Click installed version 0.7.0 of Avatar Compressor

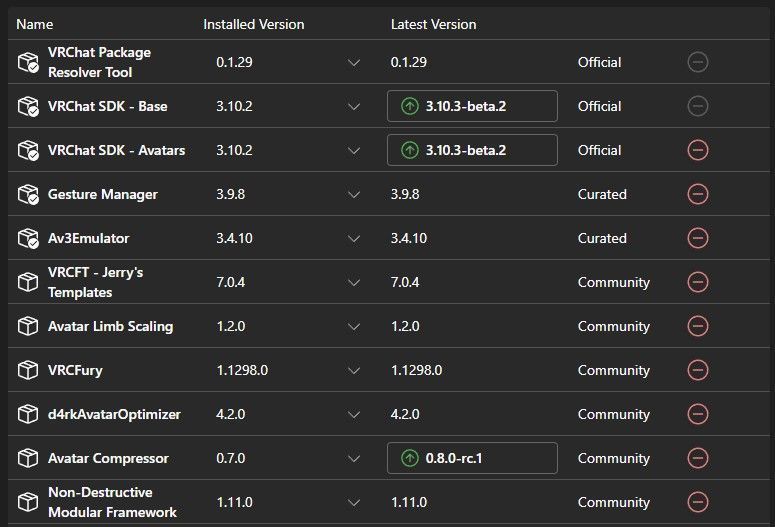pyautogui.click(x=231, y=458)
